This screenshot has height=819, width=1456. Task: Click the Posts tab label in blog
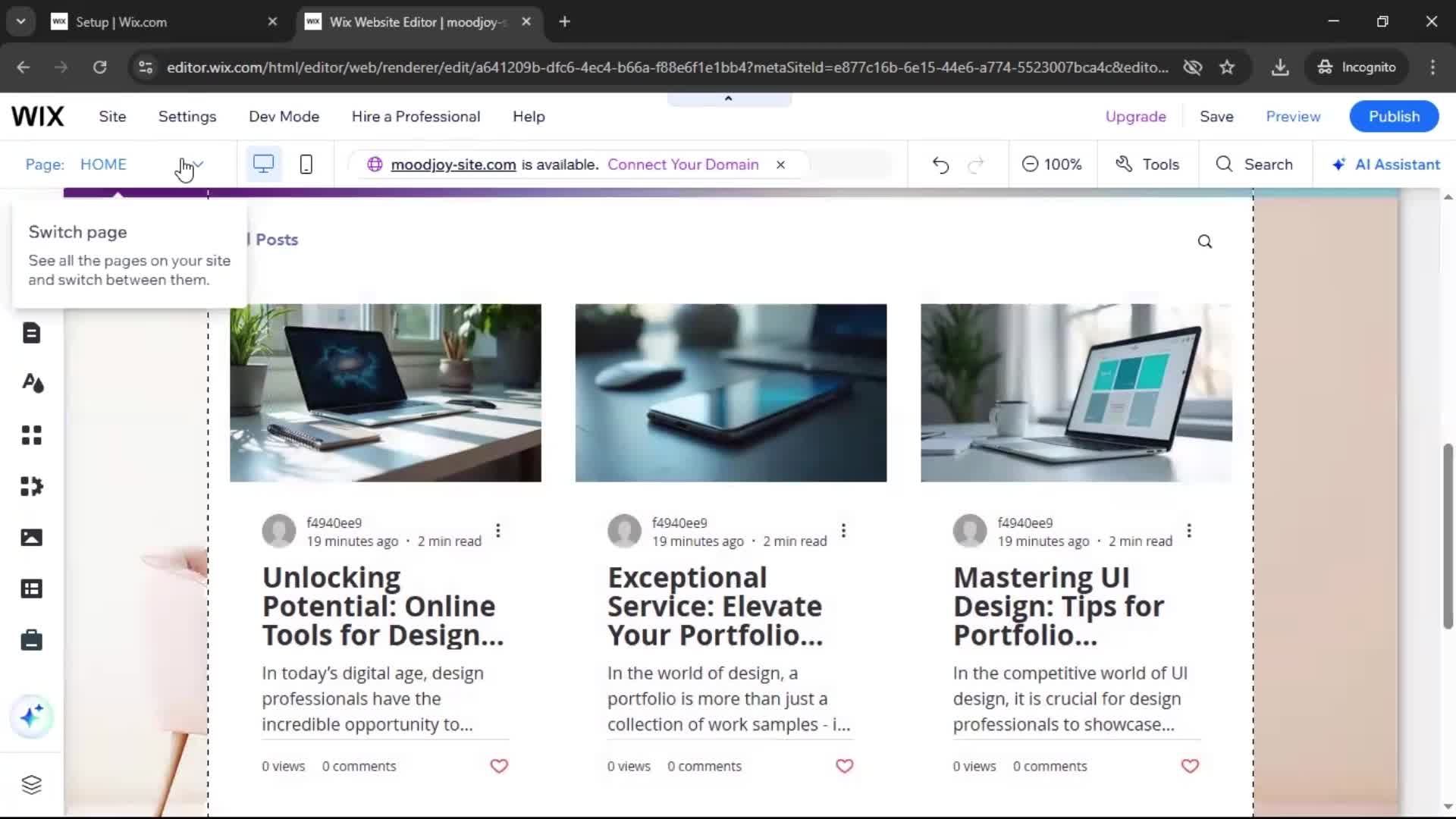pos(276,240)
